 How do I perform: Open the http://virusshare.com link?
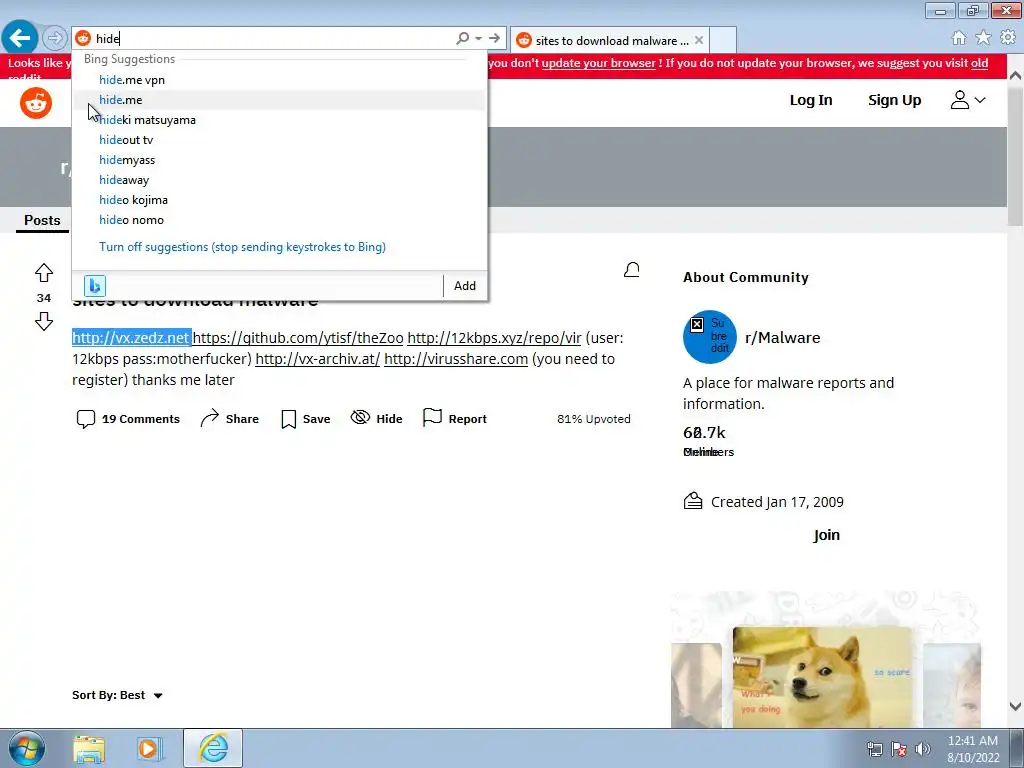tap(456, 359)
